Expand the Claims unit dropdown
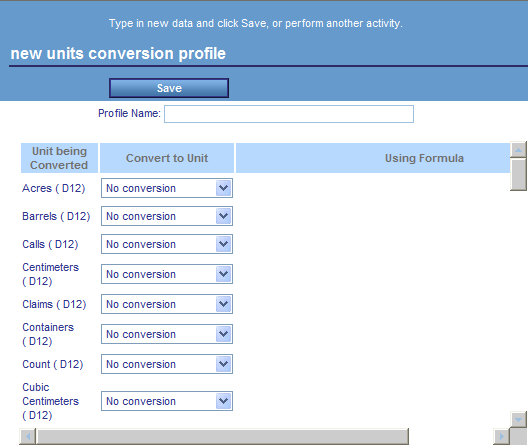The height and width of the screenshot is (448, 528). 167,304
